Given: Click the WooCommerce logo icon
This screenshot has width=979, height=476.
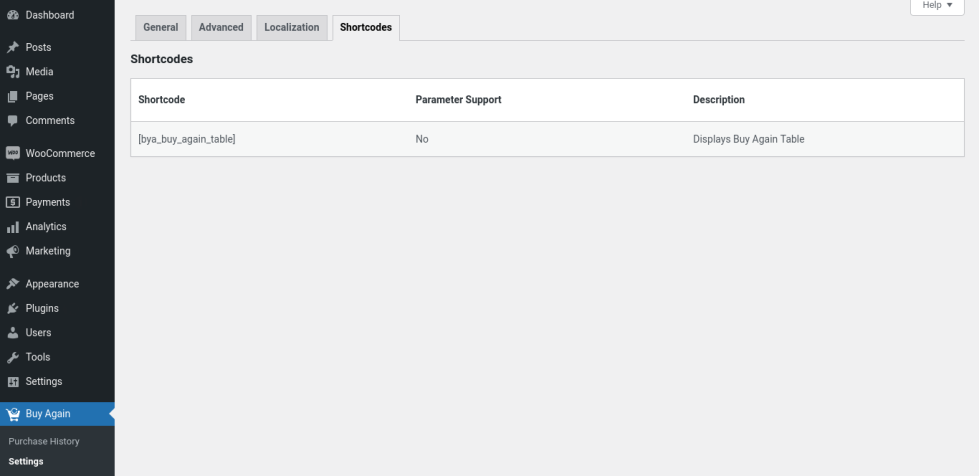Looking at the screenshot, I should (x=13, y=154).
